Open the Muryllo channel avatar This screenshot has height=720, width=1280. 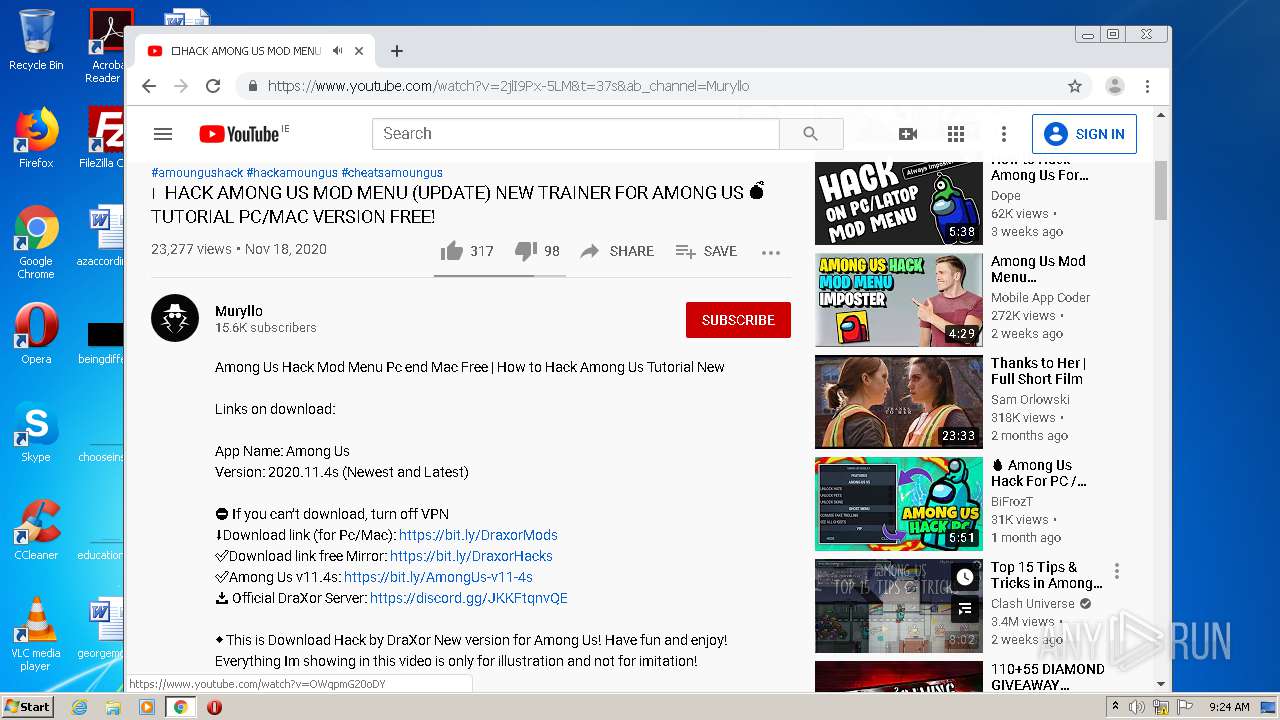tap(175, 319)
